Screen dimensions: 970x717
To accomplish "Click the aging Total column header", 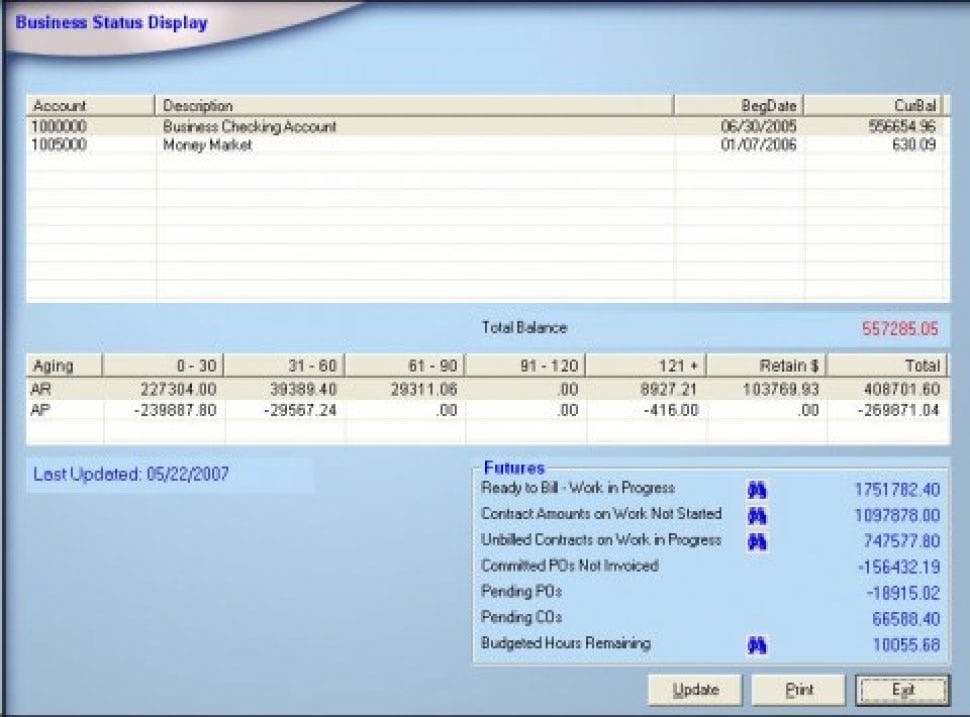I will [x=887, y=366].
